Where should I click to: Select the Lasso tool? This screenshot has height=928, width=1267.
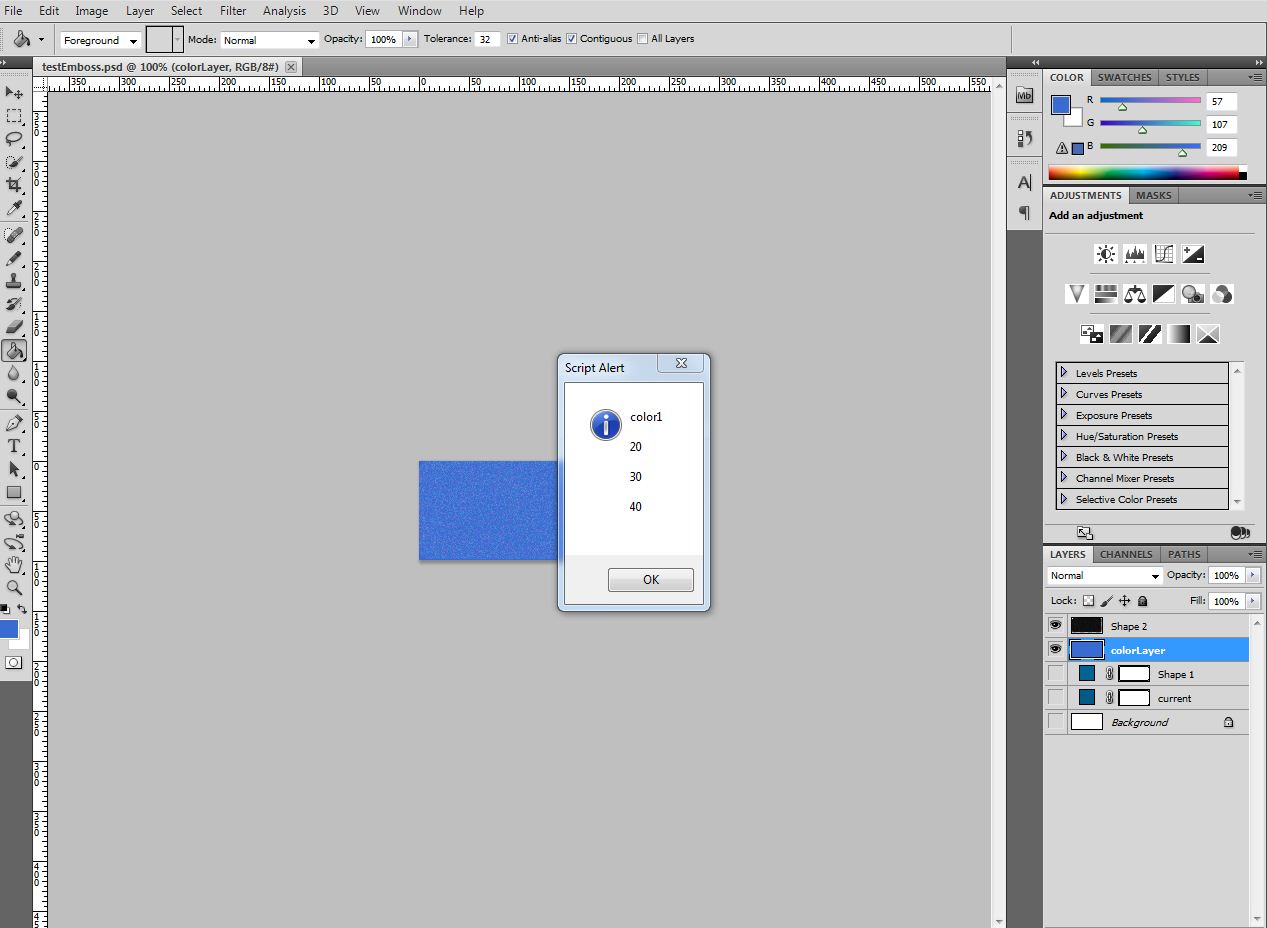point(14,138)
